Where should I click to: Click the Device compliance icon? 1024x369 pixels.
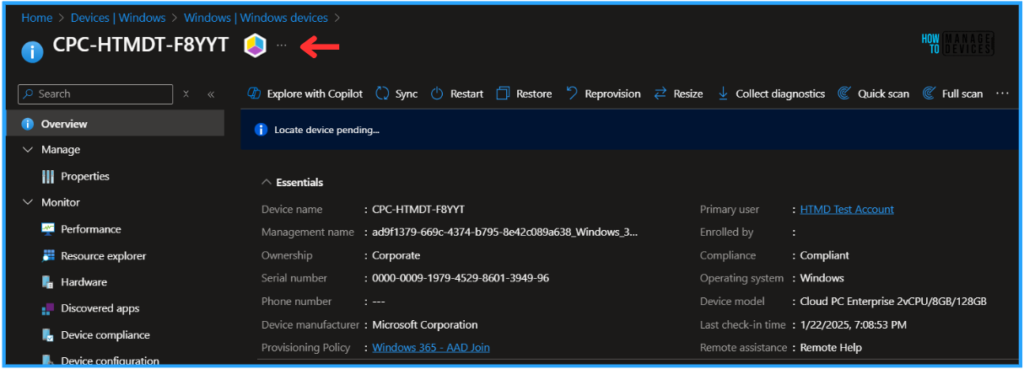coord(48,335)
